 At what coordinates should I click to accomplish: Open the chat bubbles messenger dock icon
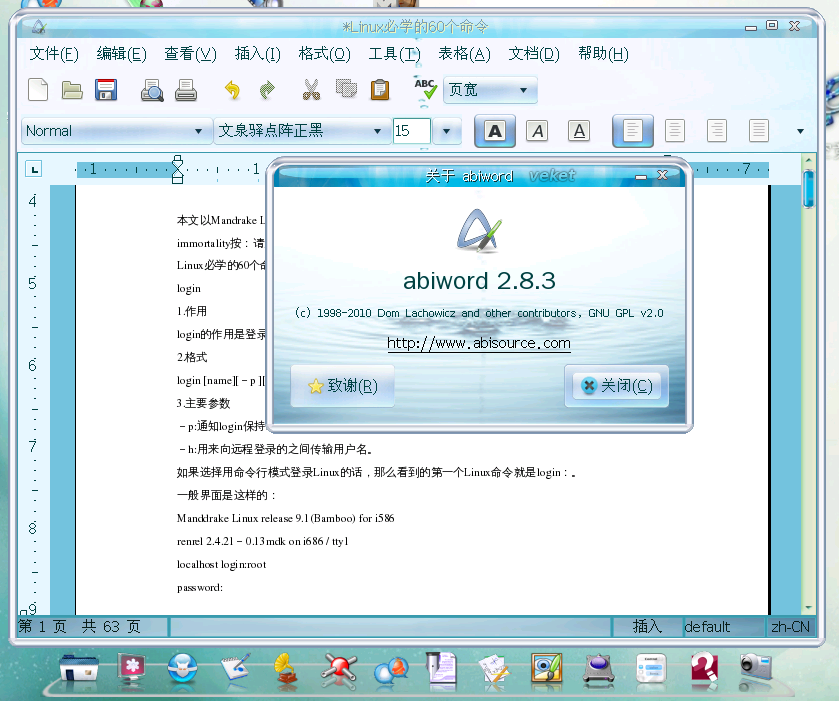(x=392, y=670)
